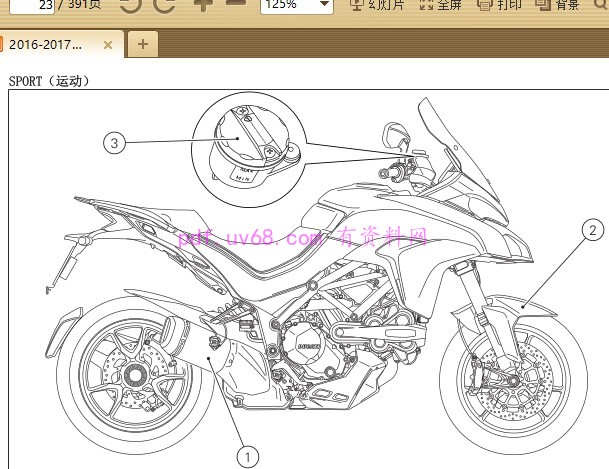Close the 2016-2017 document tab
The height and width of the screenshot is (469, 609).
coord(108,45)
